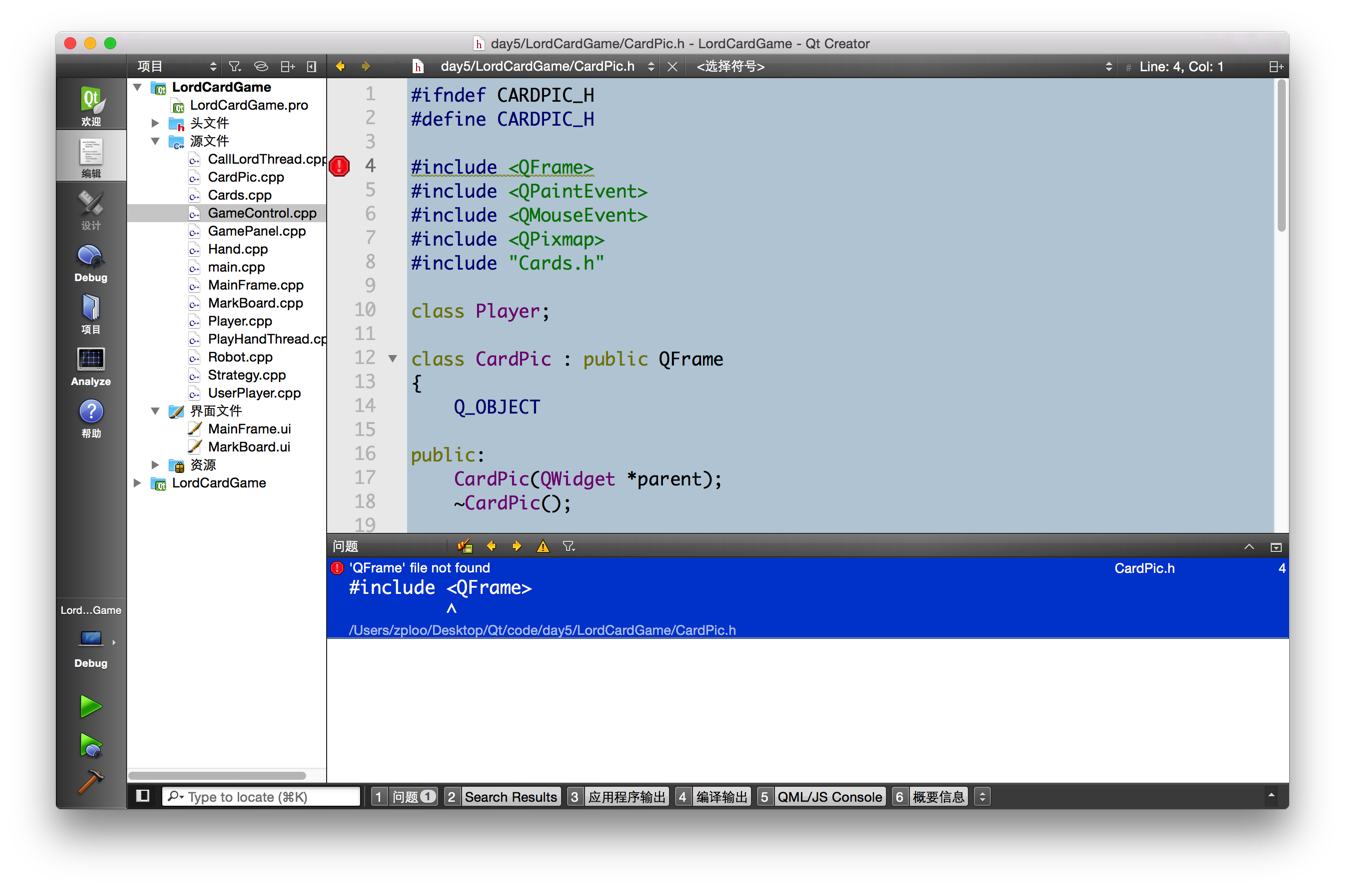Open the 应用程序输出 output tab
1345x889 pixels.
coord(617,797)
